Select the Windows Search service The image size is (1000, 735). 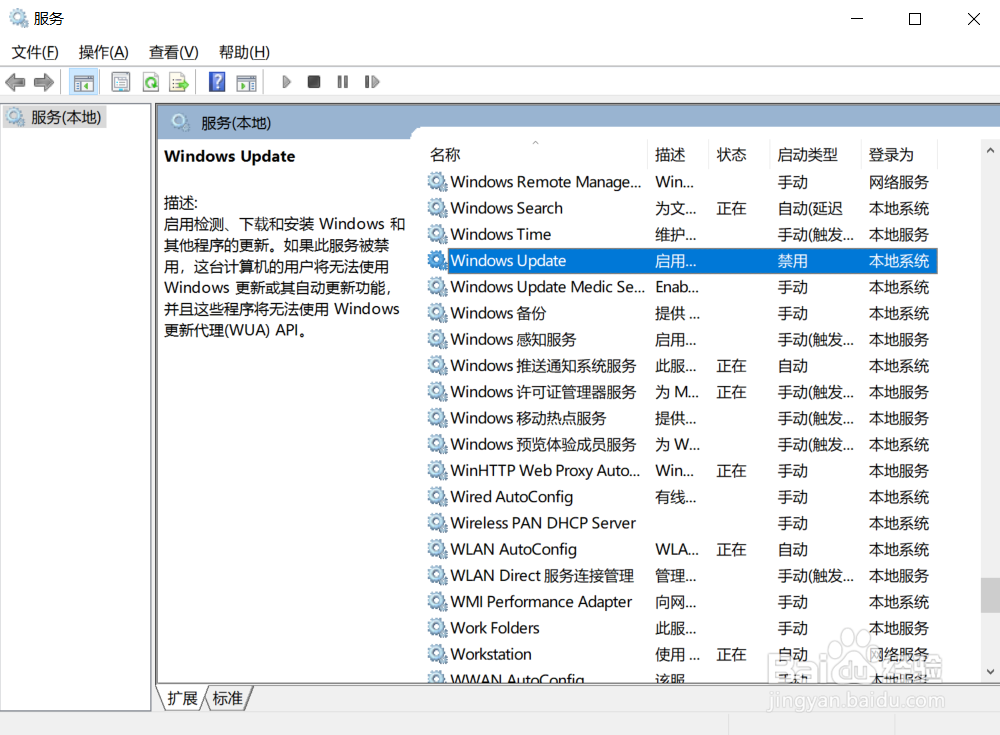pyautogui.click(x=681, y=208)
